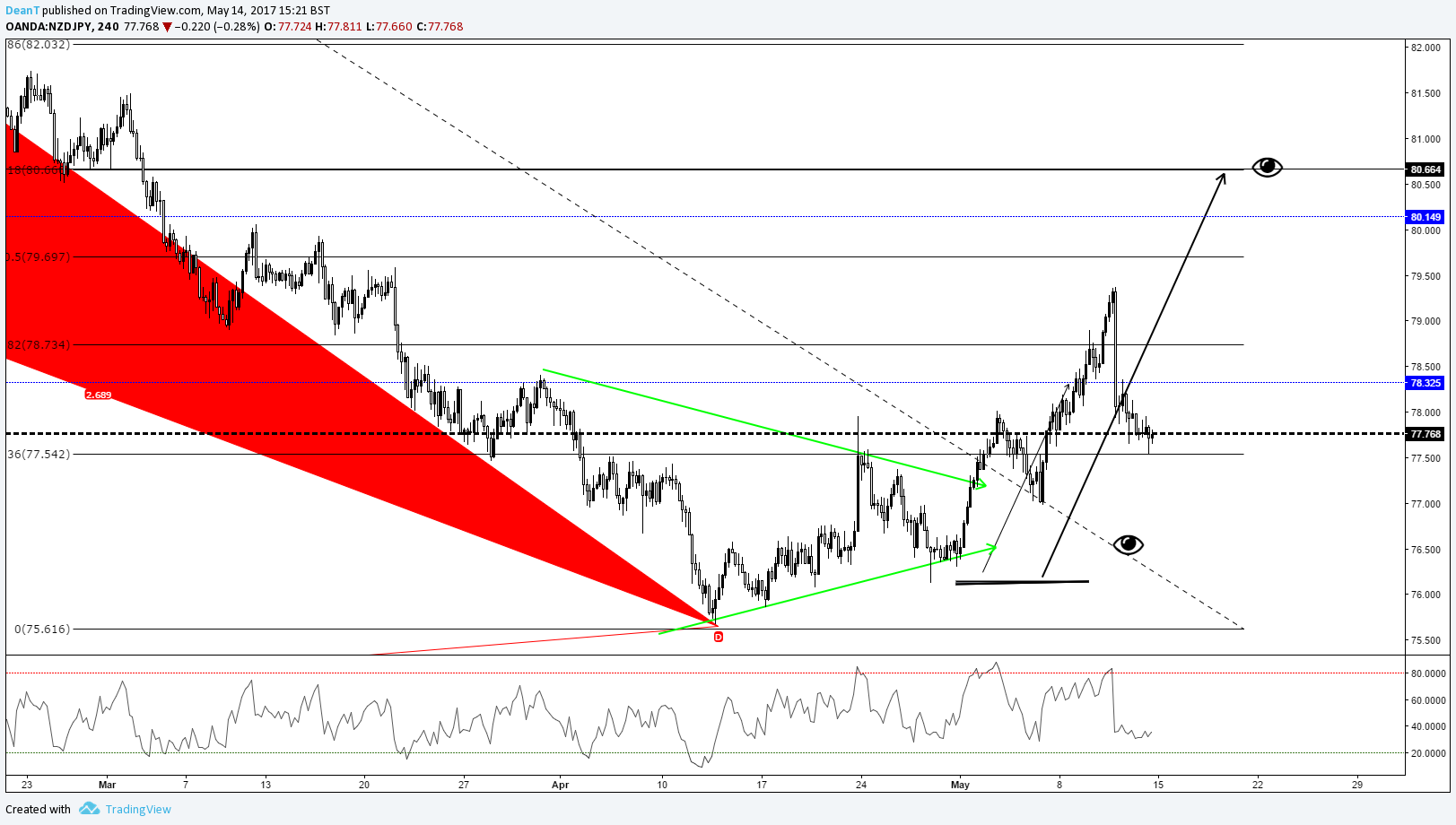Click the 20.0000 level on the RSI scale
This screenshot has width=1456, height=825.
pyautogui.click(x=1428, y=753)
